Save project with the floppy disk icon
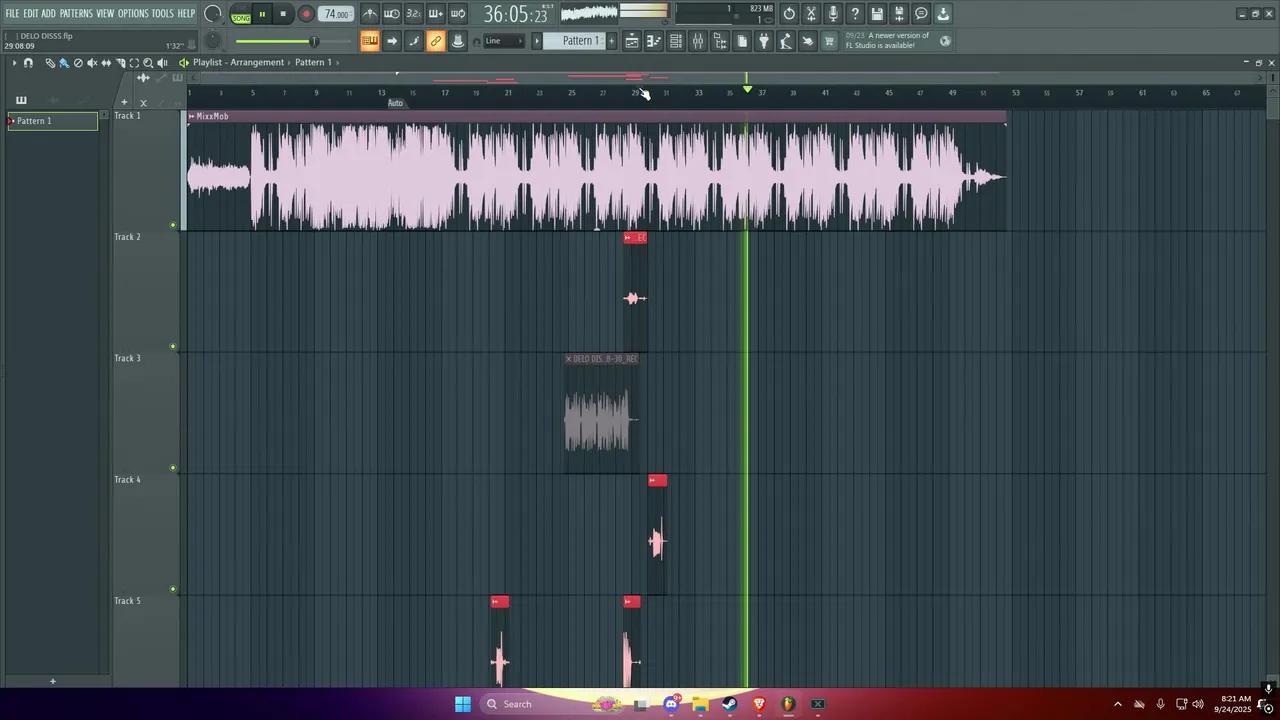The image size is (1280, 720). [877, 14]
